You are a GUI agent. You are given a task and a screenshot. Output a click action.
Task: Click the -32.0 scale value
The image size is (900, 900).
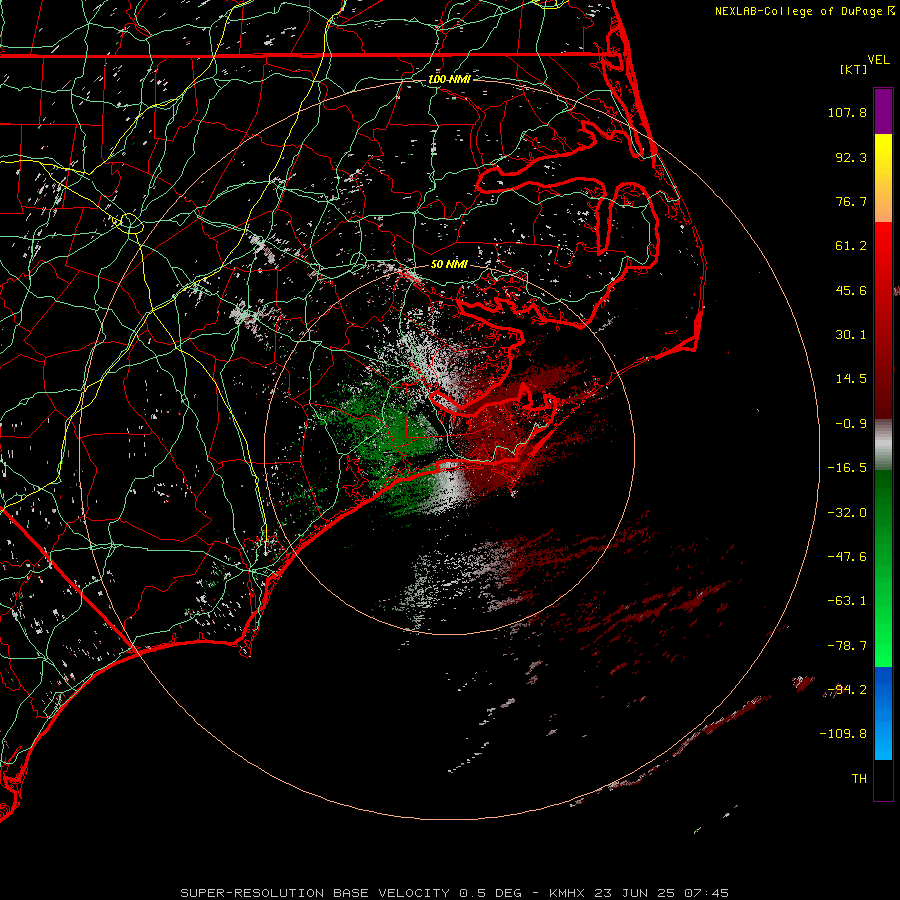[847, 513]
